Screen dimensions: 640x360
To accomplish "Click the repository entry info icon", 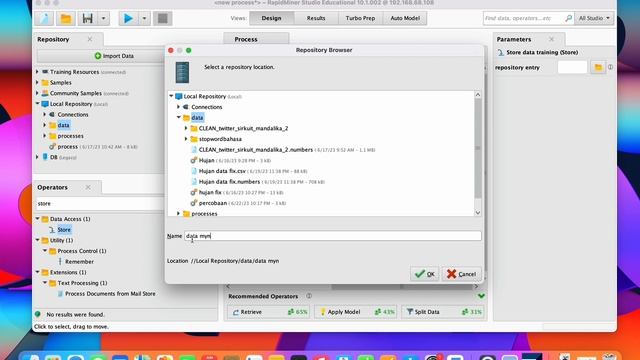I will 610,67.
